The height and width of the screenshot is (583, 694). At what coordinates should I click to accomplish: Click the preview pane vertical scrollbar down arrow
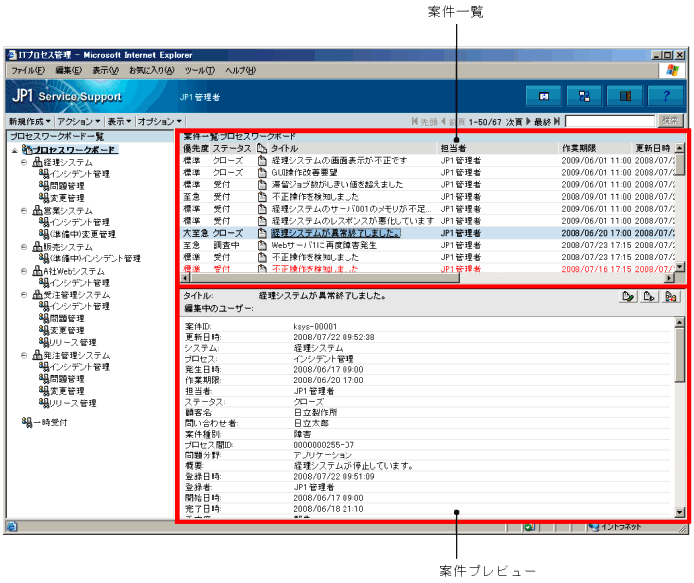point(679,513)
